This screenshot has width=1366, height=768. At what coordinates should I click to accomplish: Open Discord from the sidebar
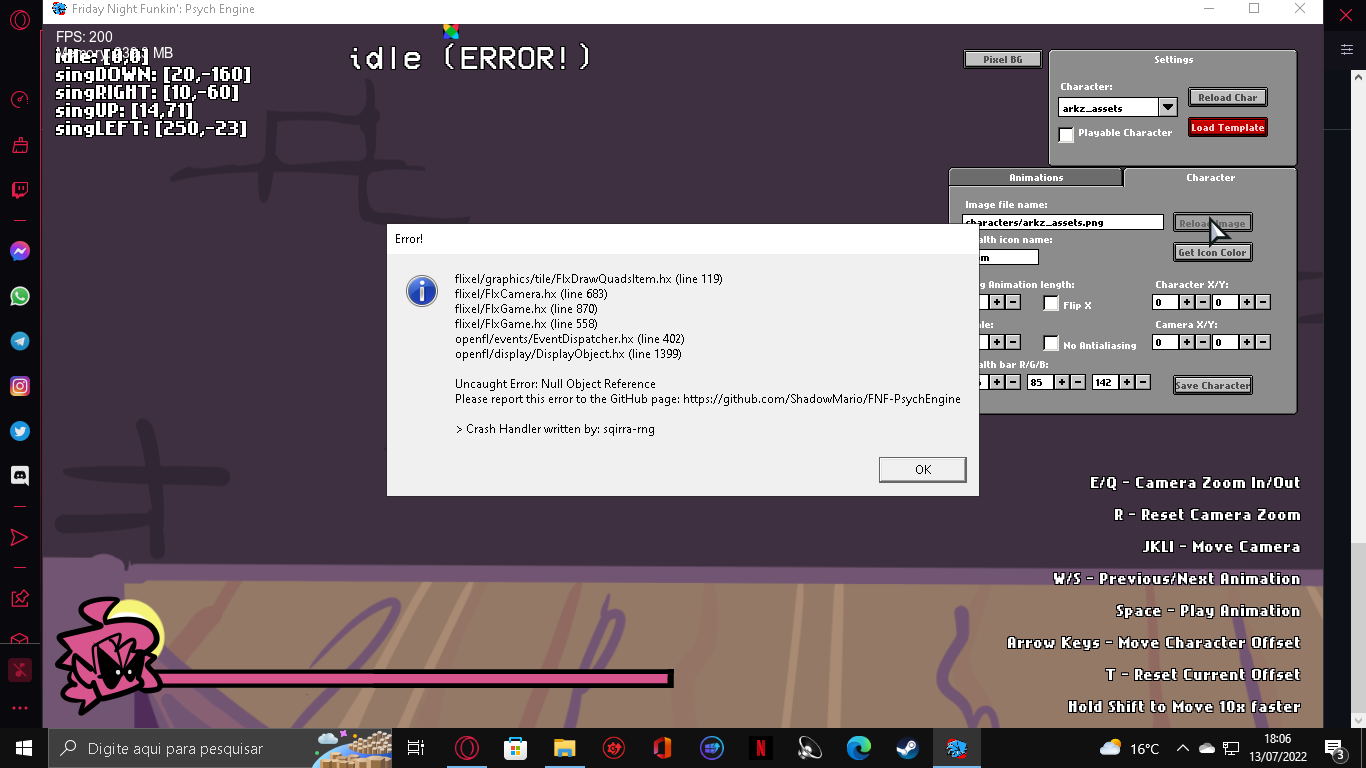(19, 475)
